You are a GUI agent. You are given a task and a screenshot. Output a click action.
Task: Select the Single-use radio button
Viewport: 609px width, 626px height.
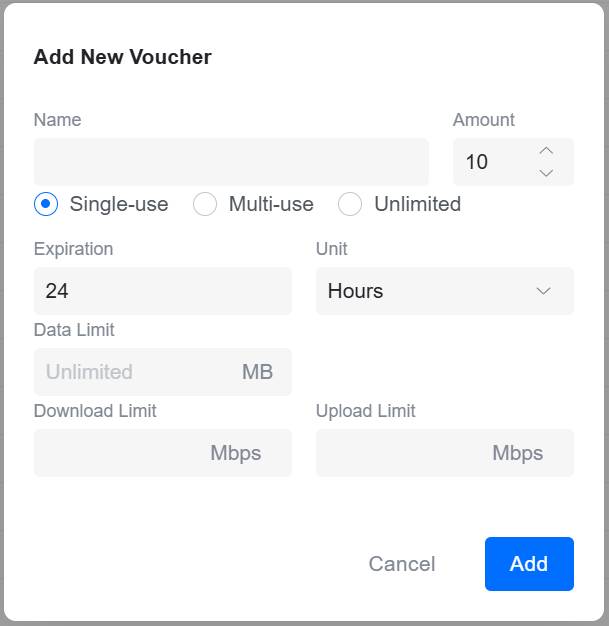(x=46, y=204)
